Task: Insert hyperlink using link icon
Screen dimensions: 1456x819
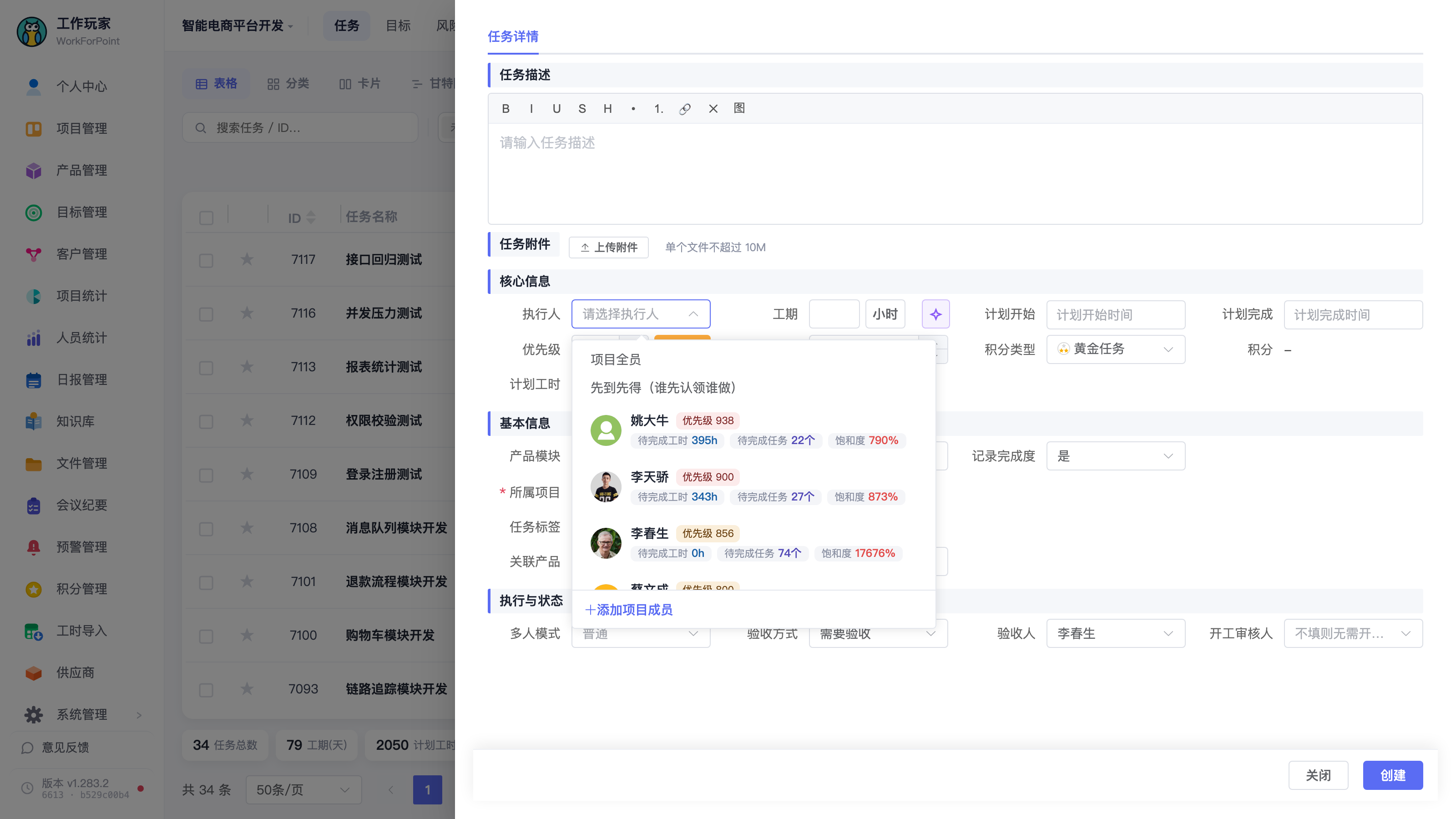Action: point(684,109)
